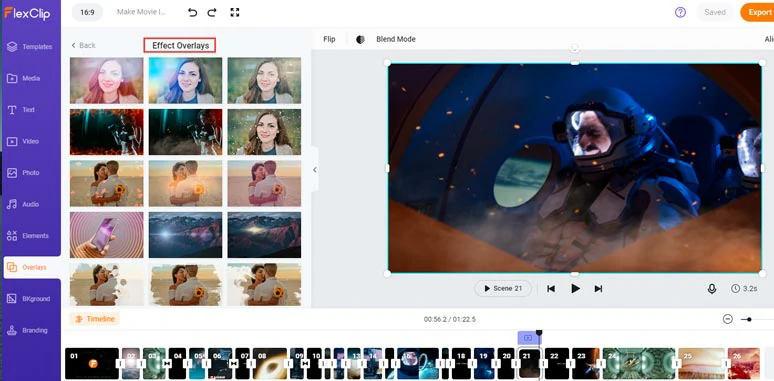The height and width of the screenshot is (381, 774).
Task: Select dark teal smoke dancer overlay
Action: pyautogui.click(x=185, y=132)
